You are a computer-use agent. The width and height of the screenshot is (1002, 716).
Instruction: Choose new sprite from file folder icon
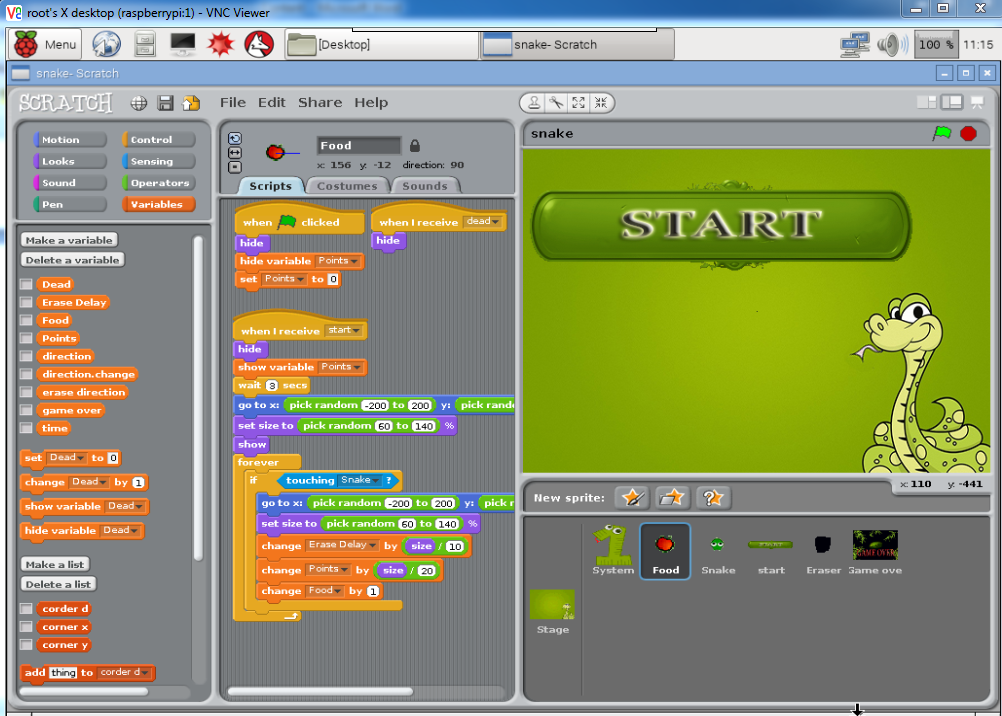672,497
